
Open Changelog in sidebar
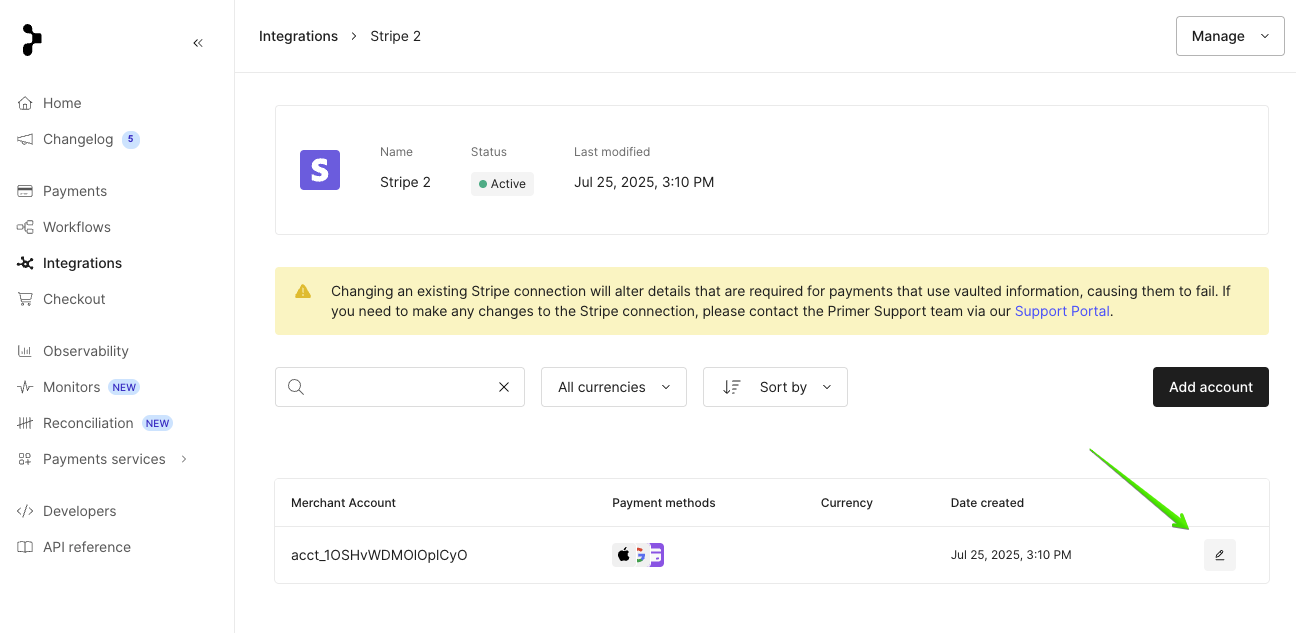pyautogui.click(x=78, y=139)
